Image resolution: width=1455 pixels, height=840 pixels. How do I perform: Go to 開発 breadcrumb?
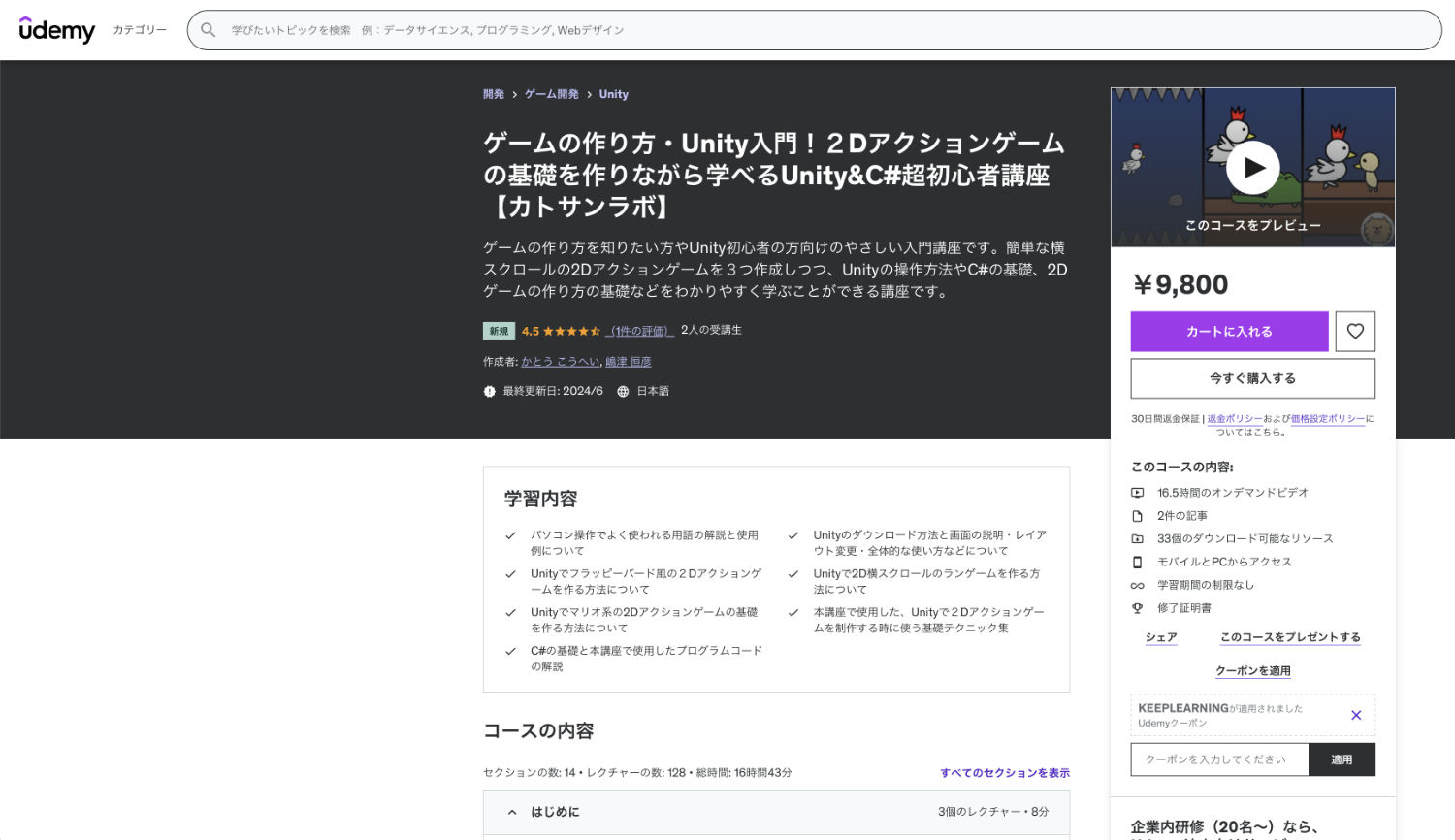pos(494,94)
